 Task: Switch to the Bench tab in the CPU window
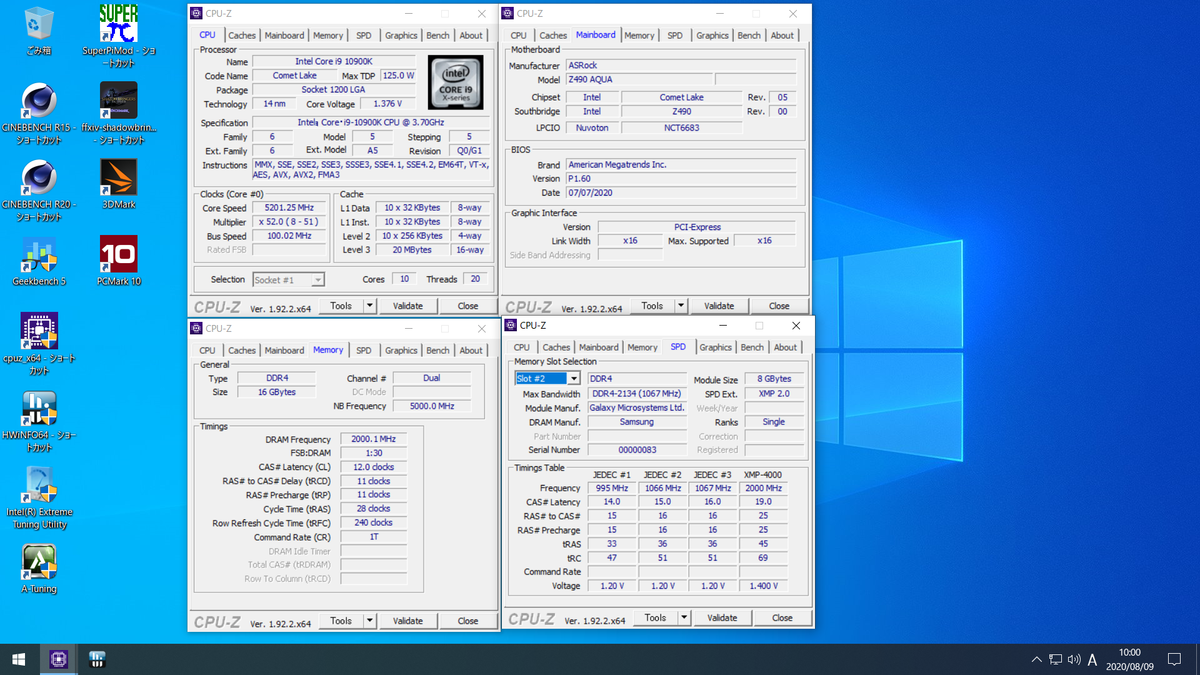tap(438, 35)
